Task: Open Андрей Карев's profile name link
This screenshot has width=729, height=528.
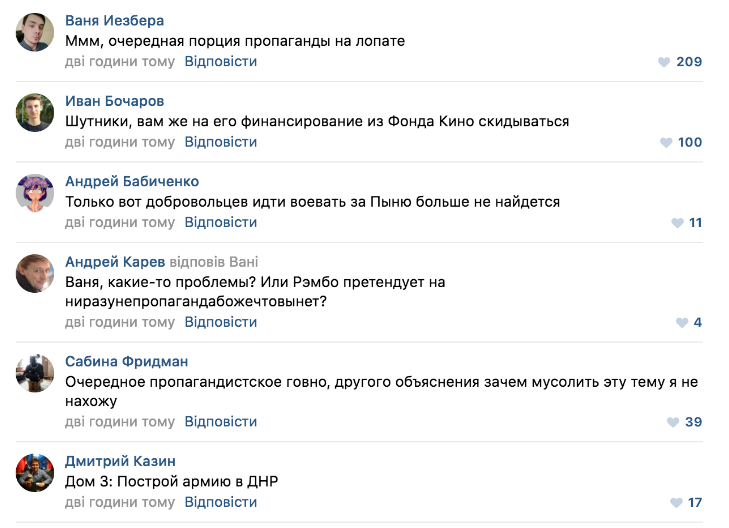Action: click(115, 262)
